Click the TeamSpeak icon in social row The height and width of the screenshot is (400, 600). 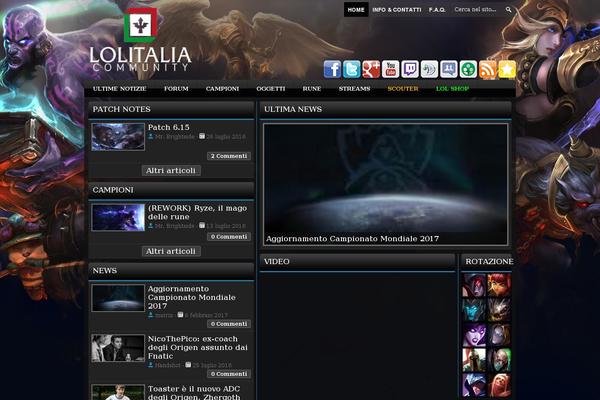pos(429,69)
